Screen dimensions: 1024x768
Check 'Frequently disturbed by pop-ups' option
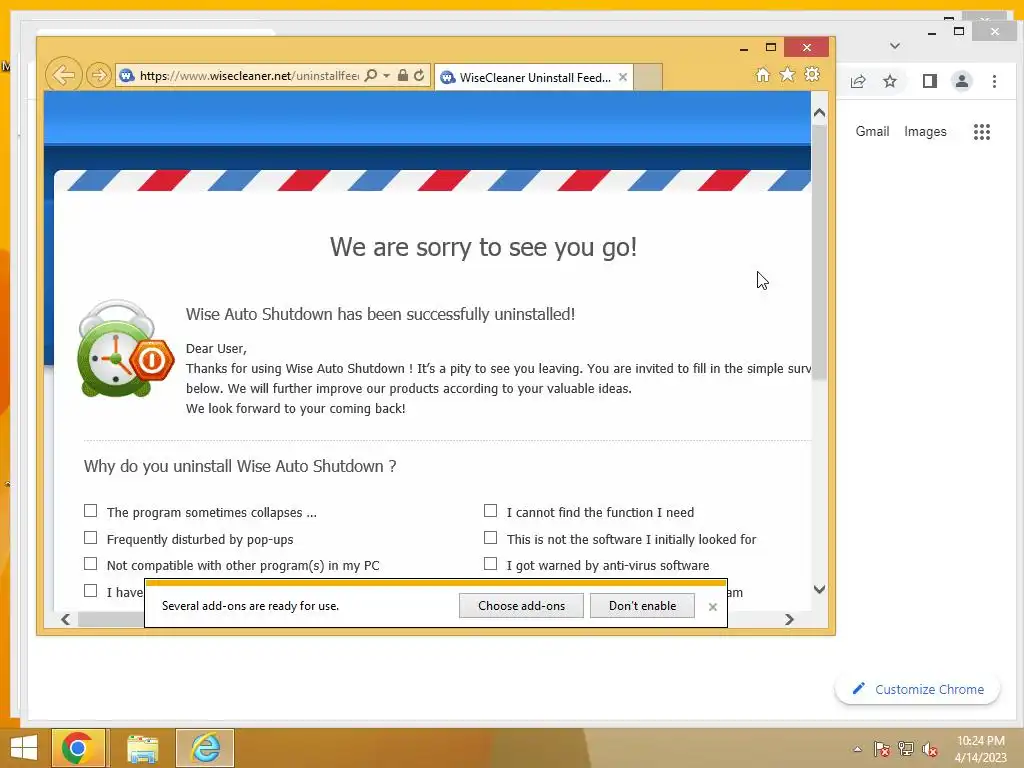91,537
